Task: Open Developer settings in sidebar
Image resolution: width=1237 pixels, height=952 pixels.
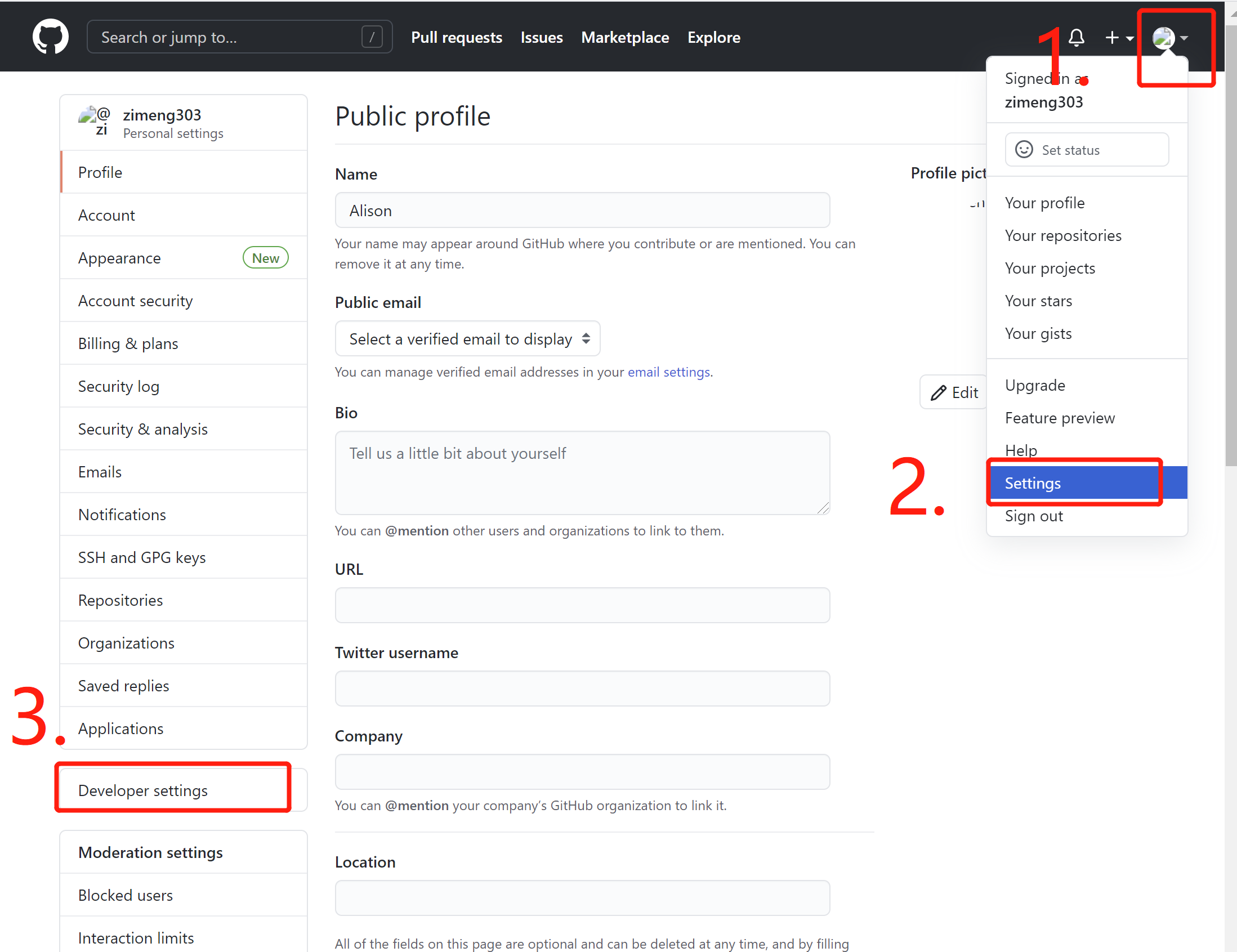Action: [143, 790]
